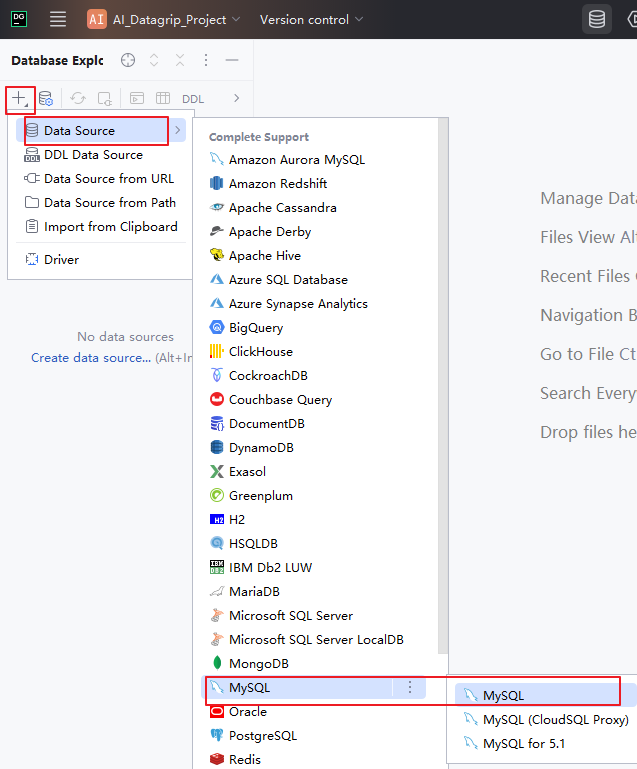Select Redis
The width and height of the screenshot is (637, 769).
tap(314, 760)
